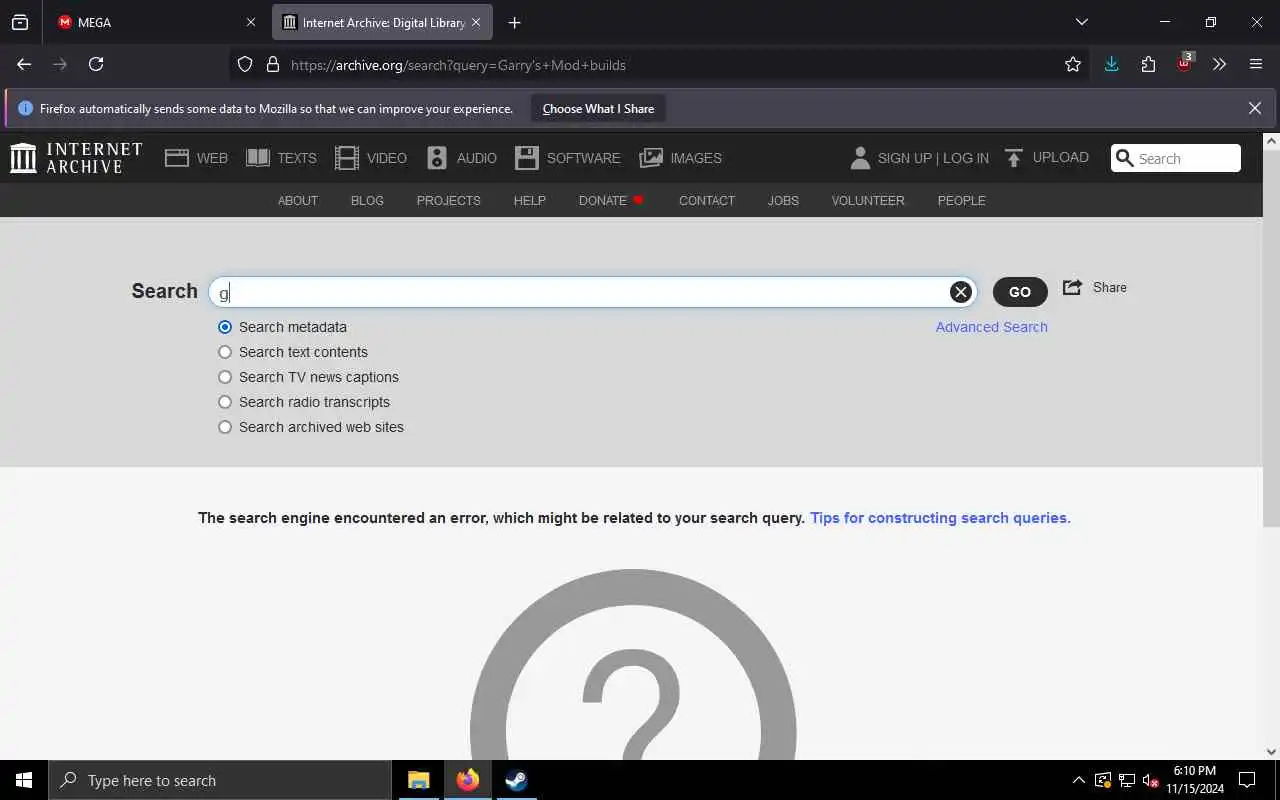Clear the search field with X
Viewport: 1280px width, 800px height.
tap(961, 292)
